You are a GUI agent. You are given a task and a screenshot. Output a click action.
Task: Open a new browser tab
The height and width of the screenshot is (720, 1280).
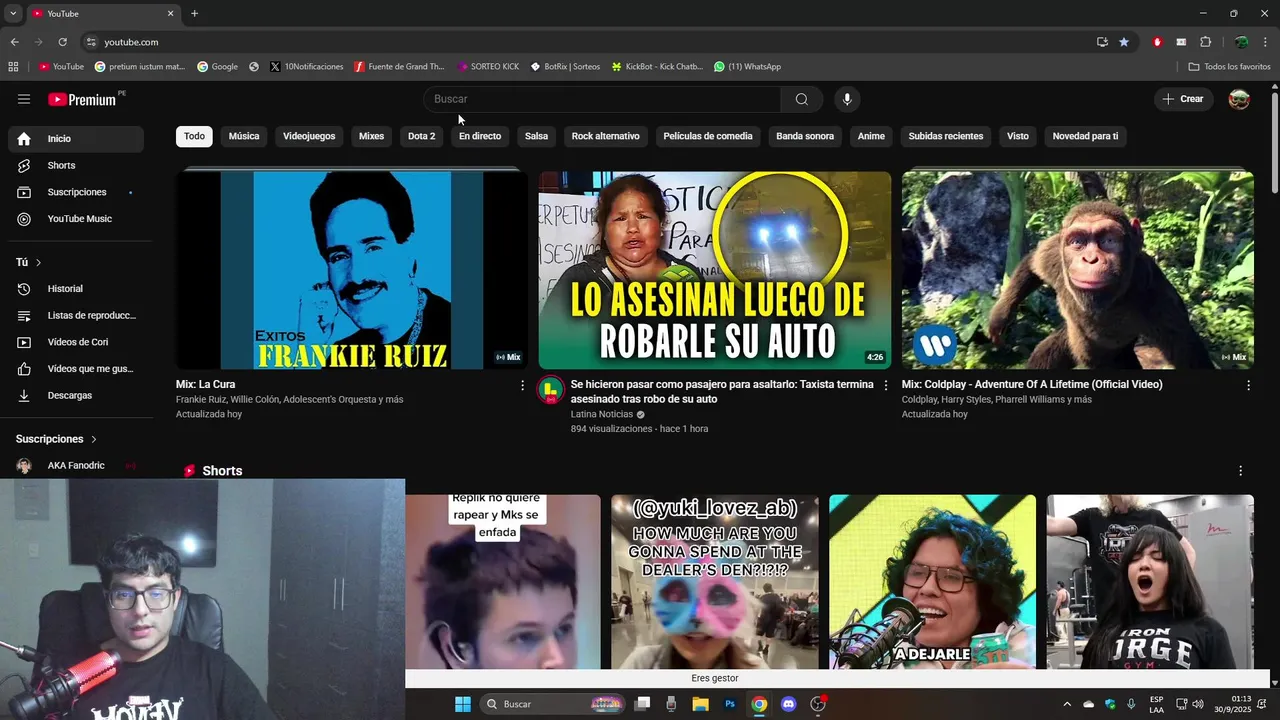coord(194,14)
